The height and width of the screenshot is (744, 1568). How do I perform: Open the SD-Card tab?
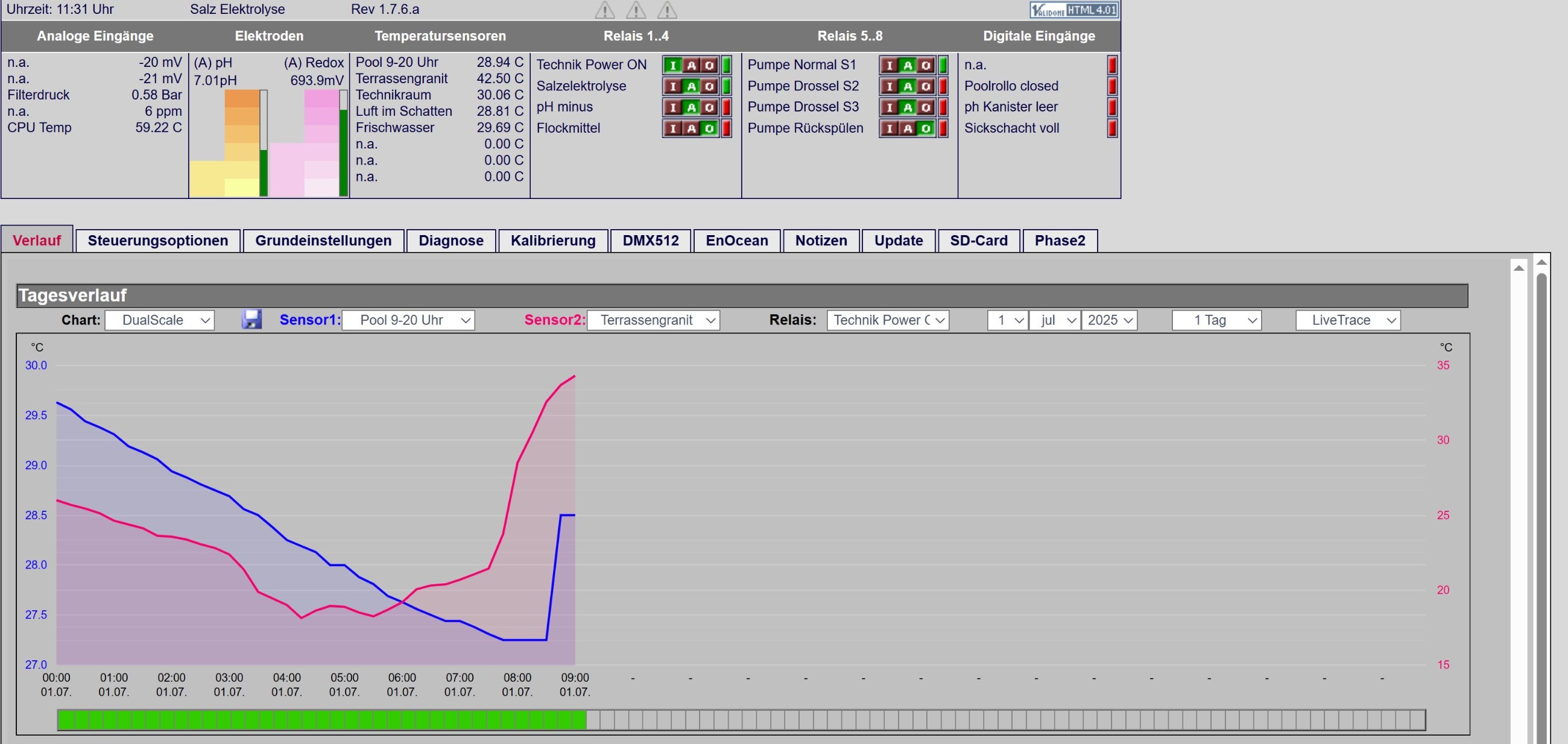[979, 241]
